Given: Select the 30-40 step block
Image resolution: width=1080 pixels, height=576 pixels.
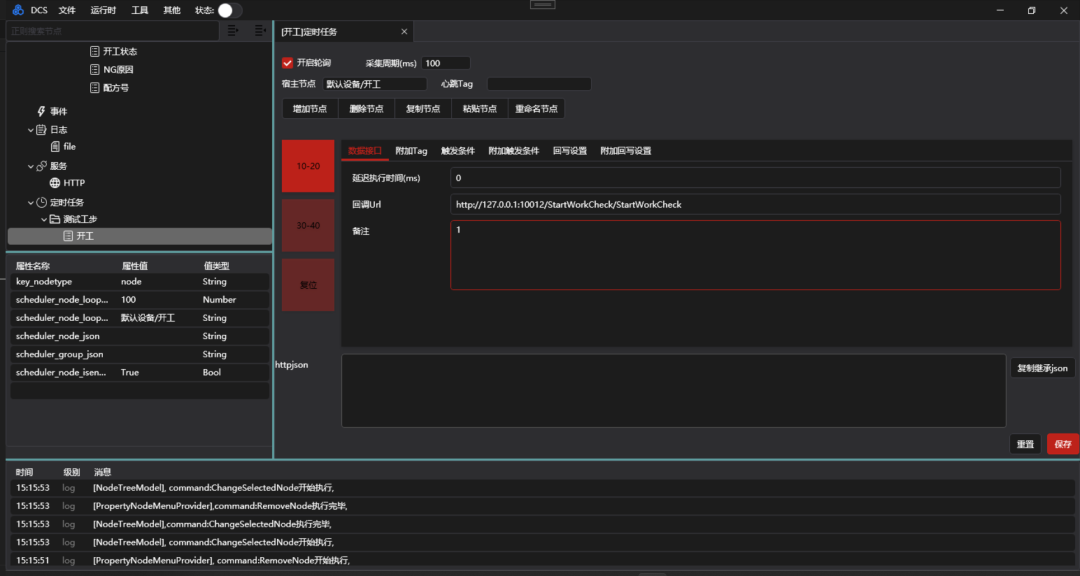Looking at the screenshot, I should (x=308, y=225).
